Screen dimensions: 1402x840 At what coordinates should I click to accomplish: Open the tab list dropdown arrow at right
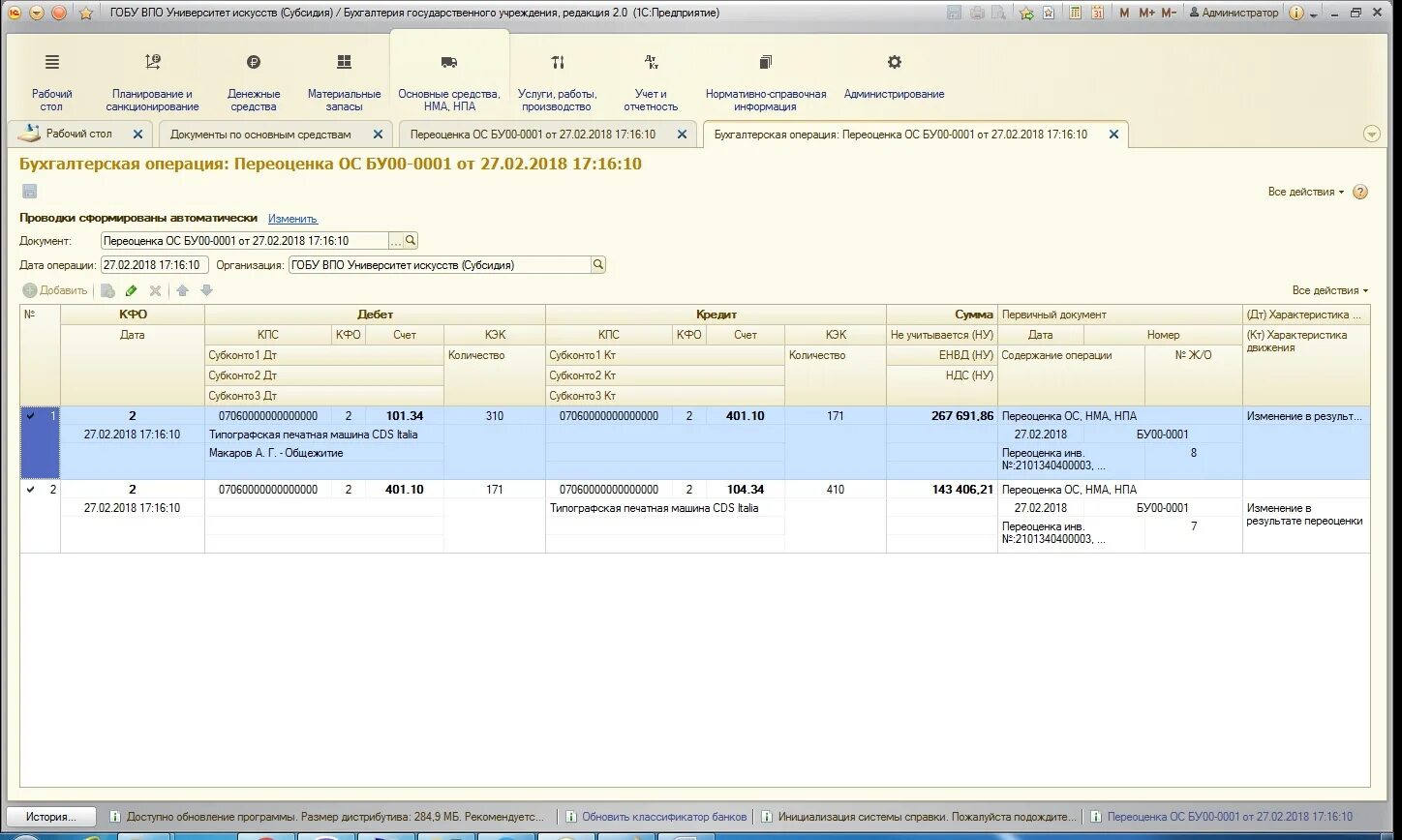1371,135
